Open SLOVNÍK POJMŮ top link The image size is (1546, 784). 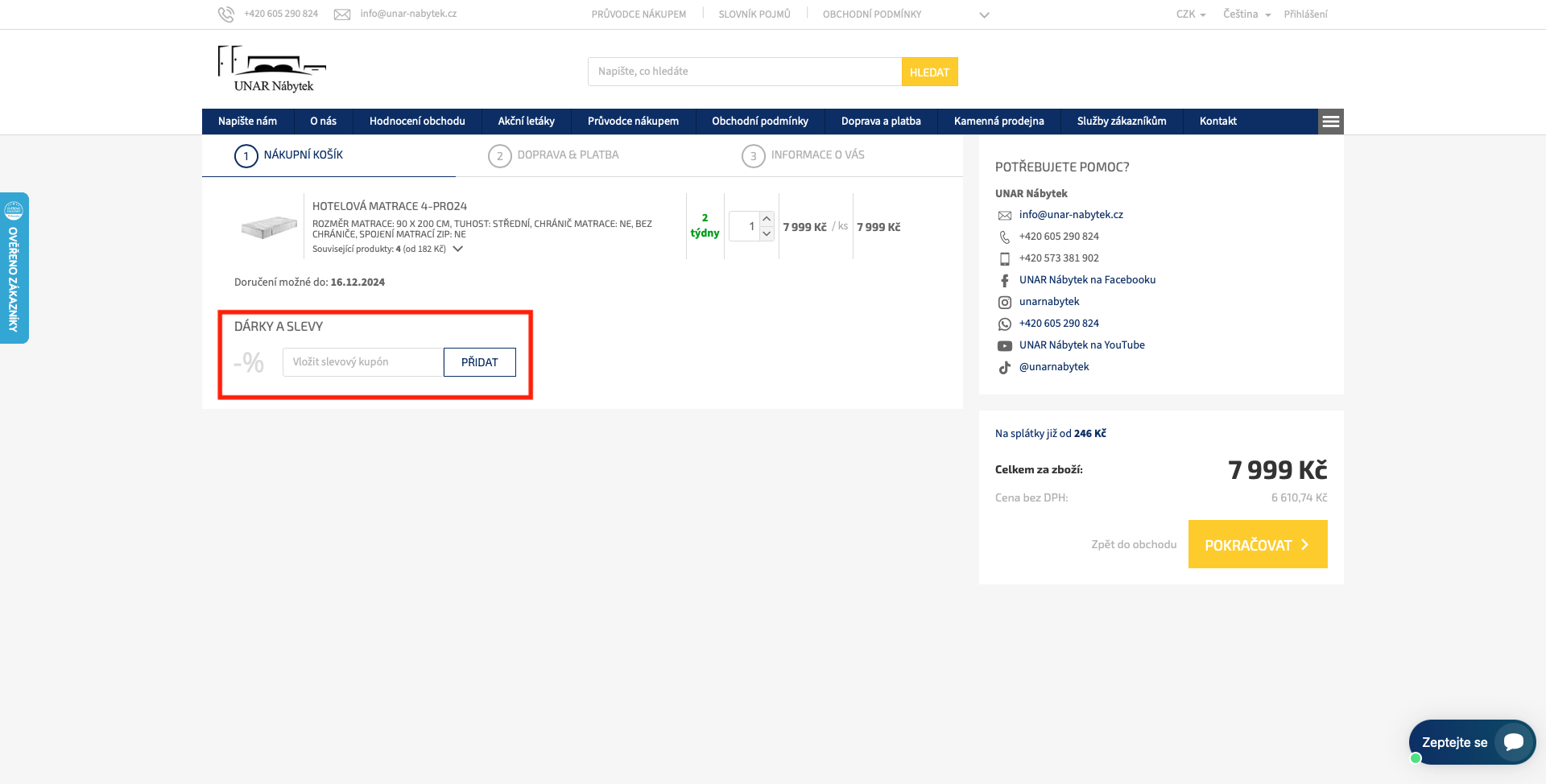coord(754,14)
